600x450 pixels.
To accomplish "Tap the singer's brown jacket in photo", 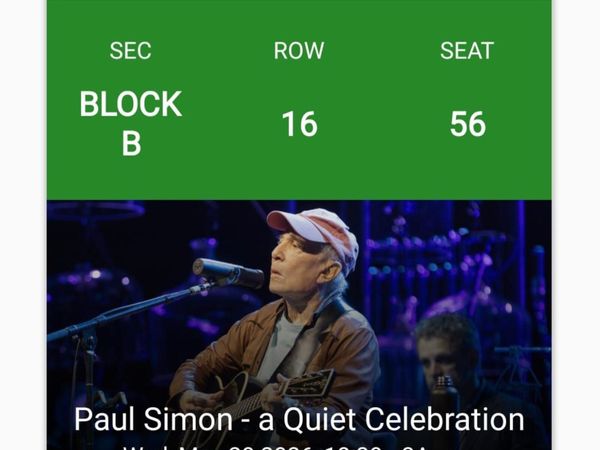I will coord(345,345).
